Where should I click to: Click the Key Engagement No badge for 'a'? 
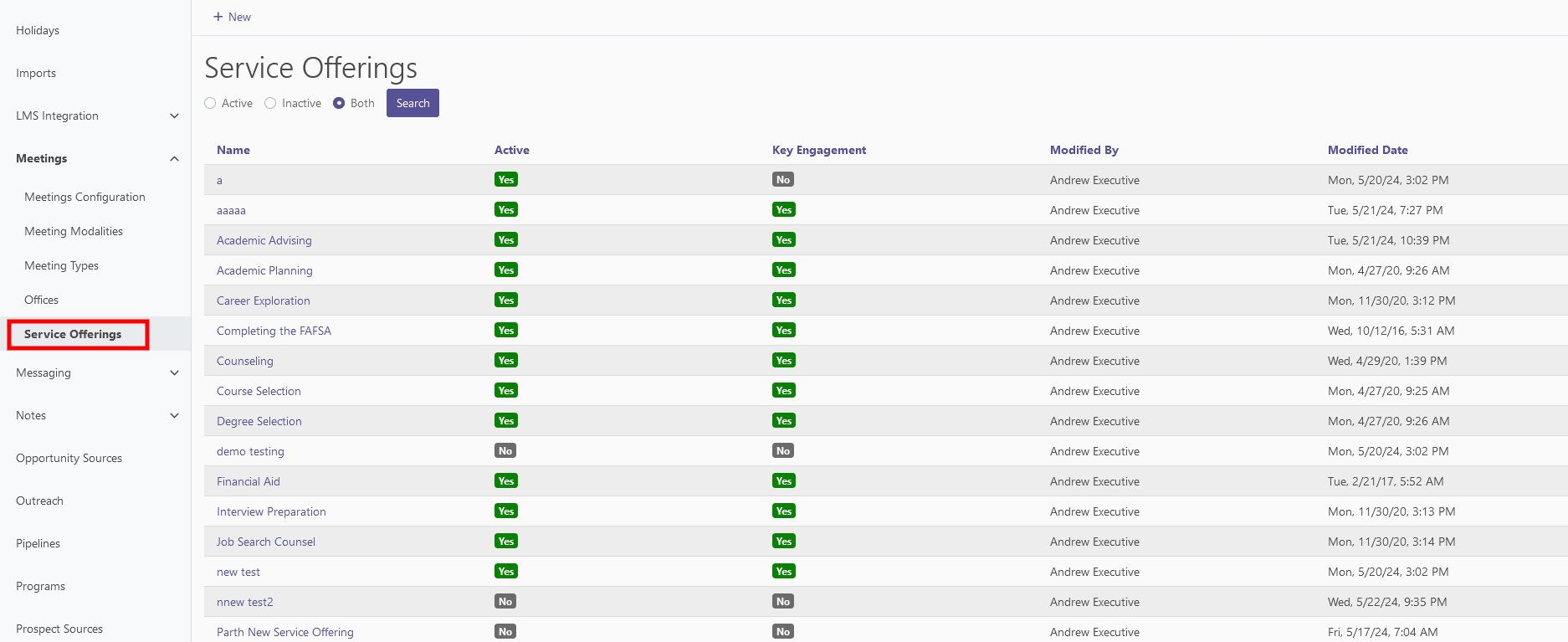(x=783, y=179)
